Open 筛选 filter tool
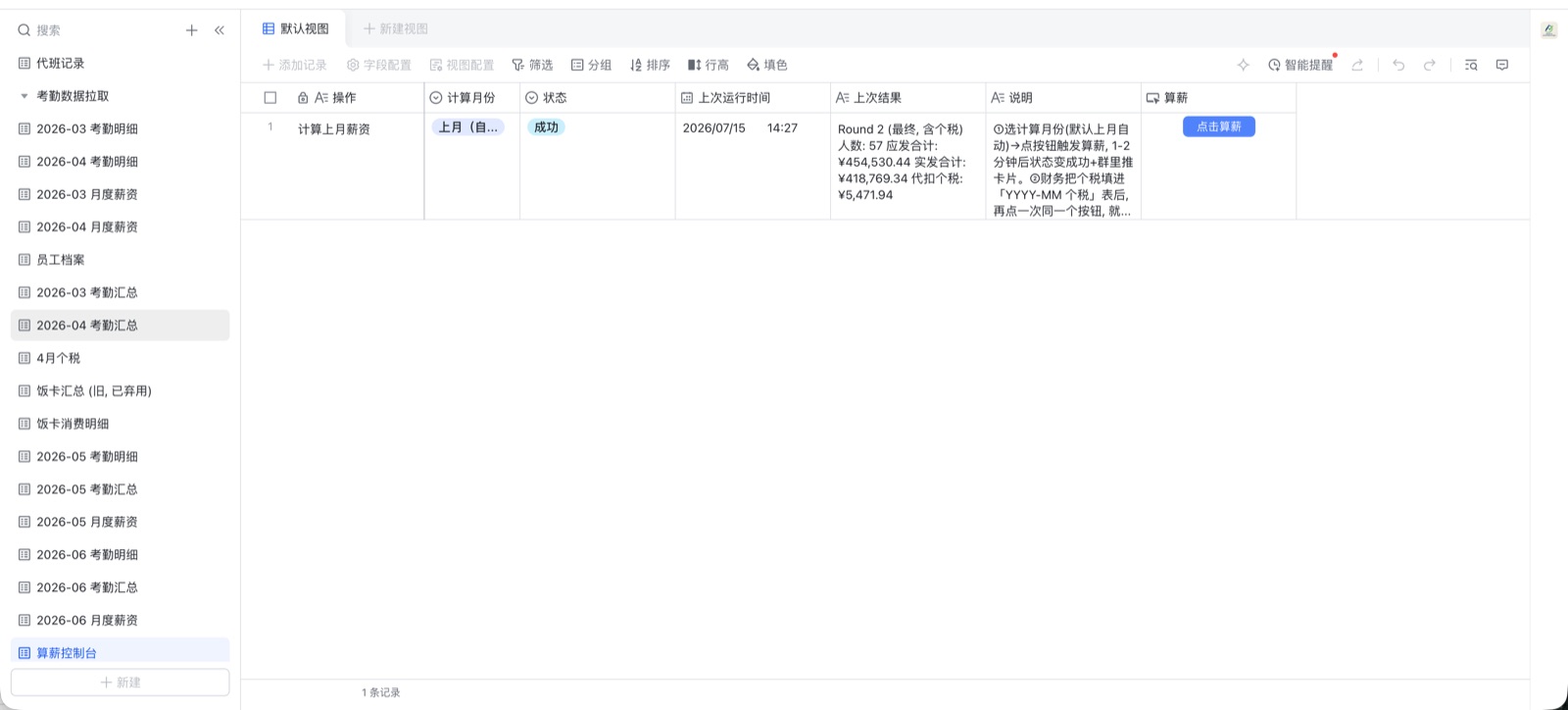This screenshot has height=710, width=1568. (532, 65)
